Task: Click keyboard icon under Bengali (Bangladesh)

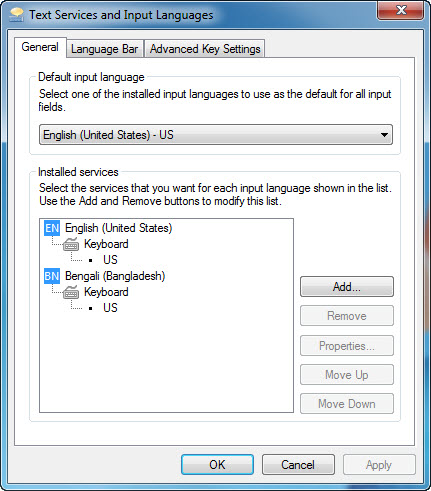Action: (71, 292)
